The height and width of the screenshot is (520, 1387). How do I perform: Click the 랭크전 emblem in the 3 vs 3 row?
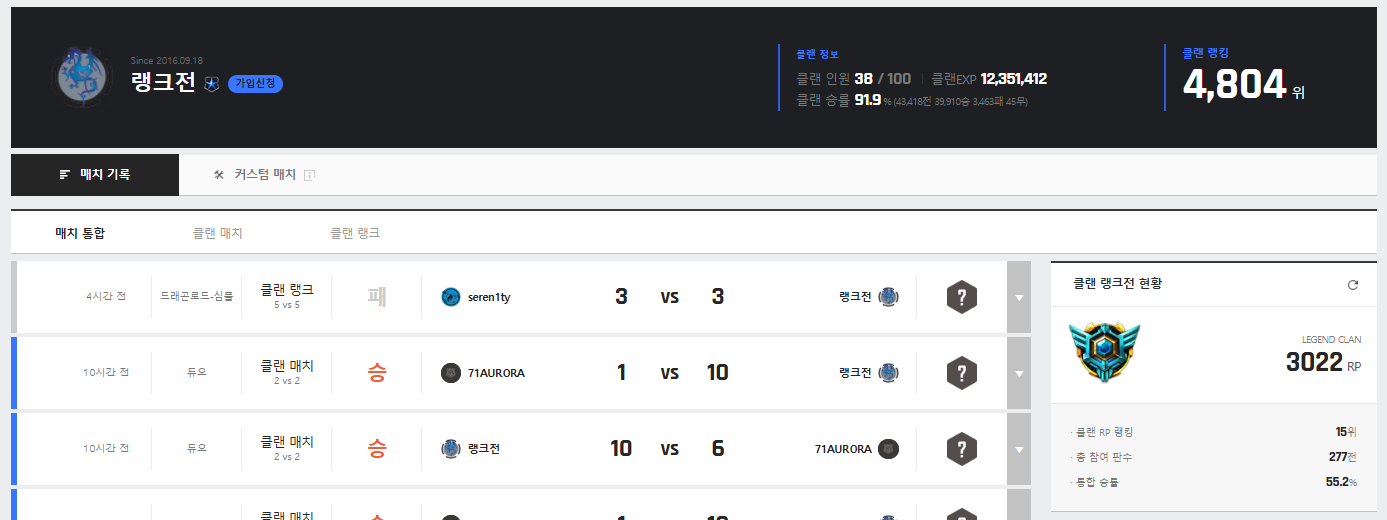point(888,297)
